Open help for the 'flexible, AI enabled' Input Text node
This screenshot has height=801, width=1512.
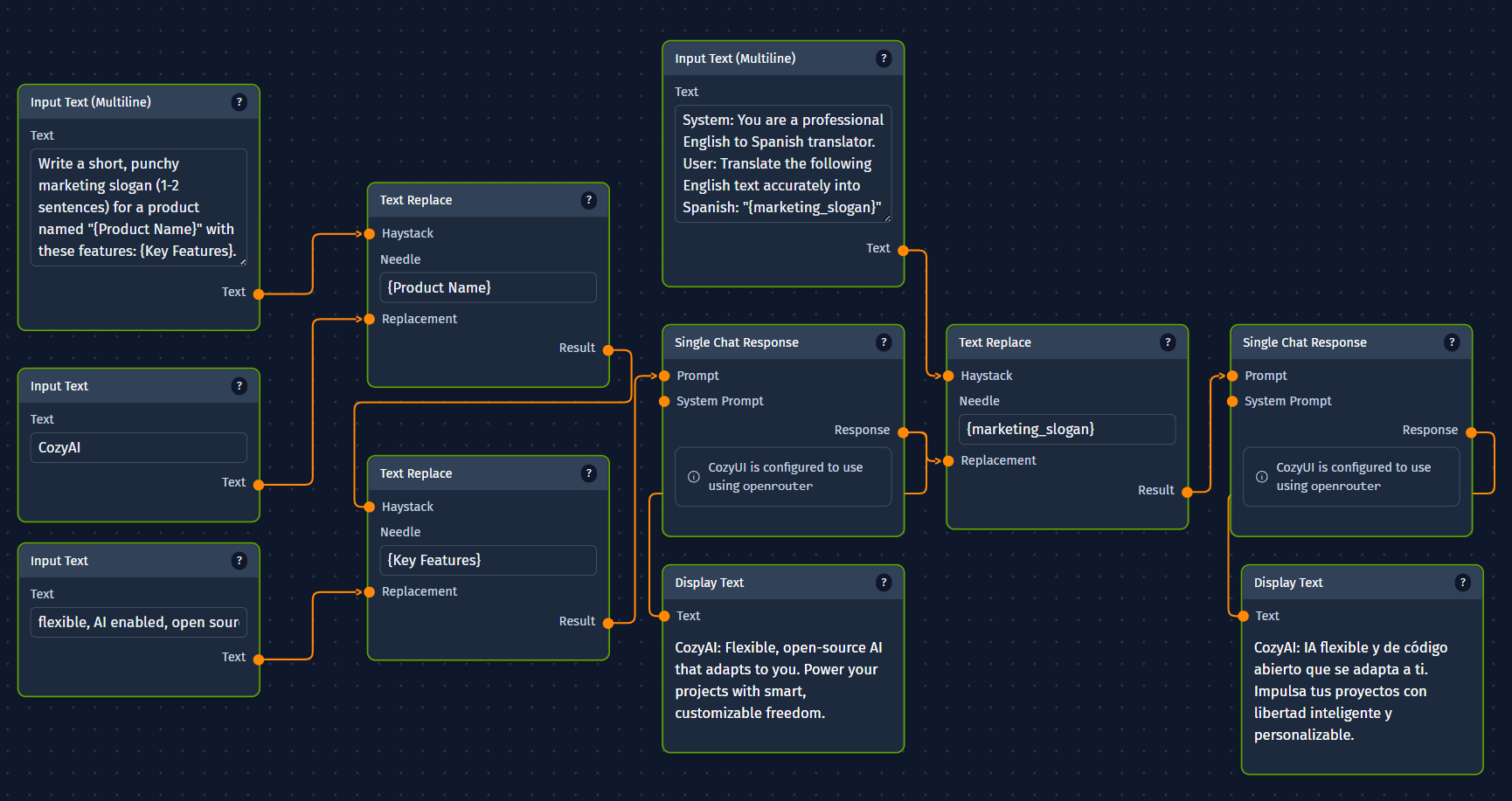pyautogui.click(x=239, y=561)
